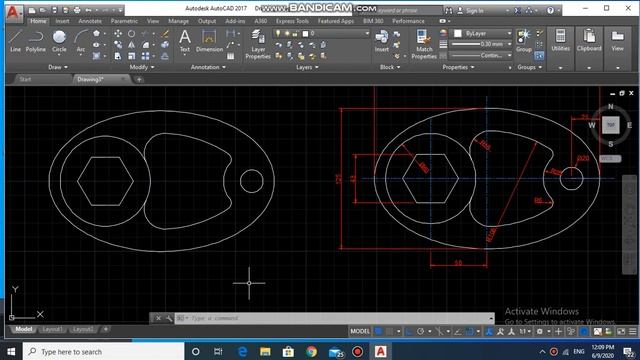Click the TOP face of ViewCube
This screenshot has width=640, height=360.
click(611, 125)
